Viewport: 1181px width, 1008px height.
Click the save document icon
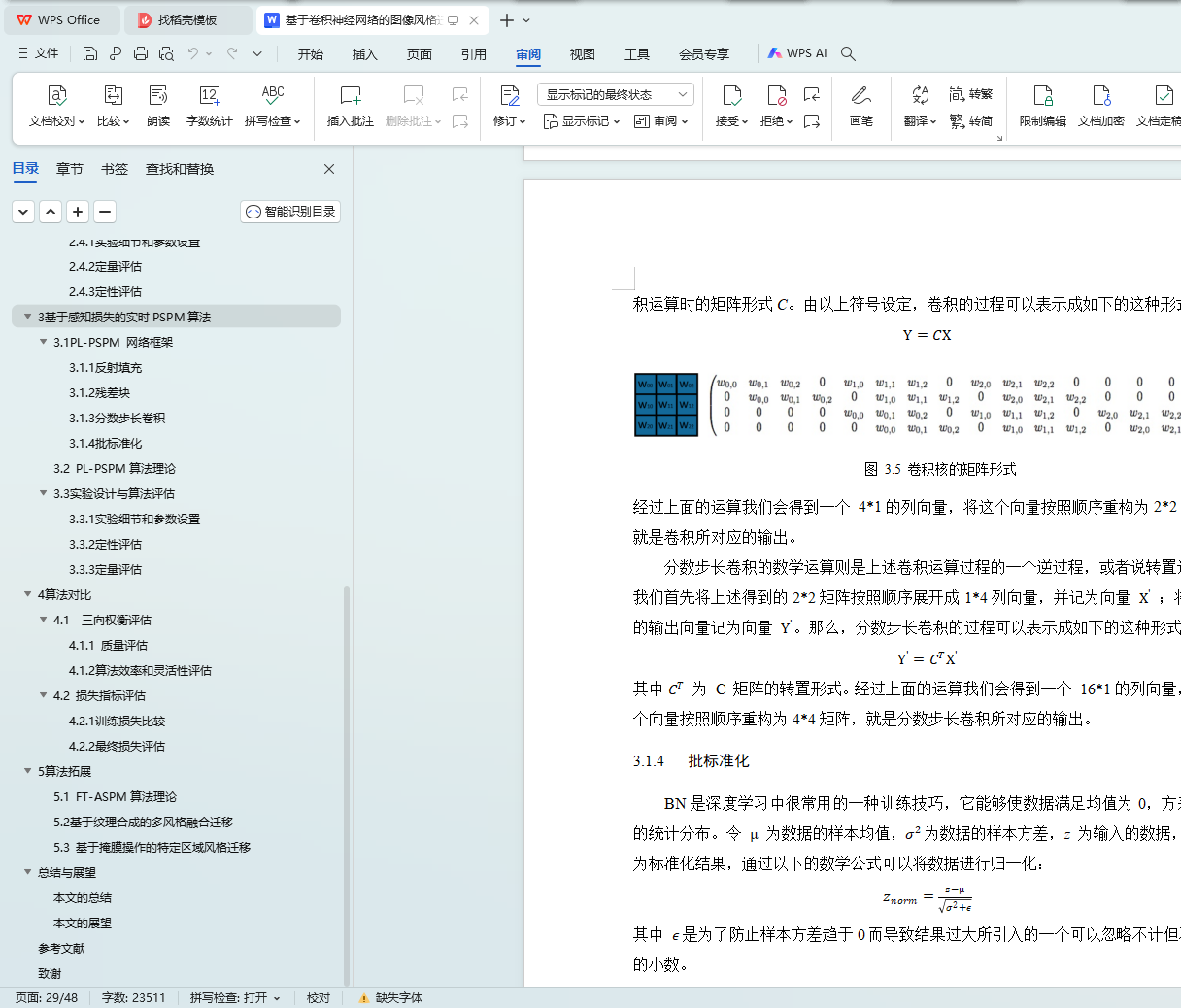90,53
